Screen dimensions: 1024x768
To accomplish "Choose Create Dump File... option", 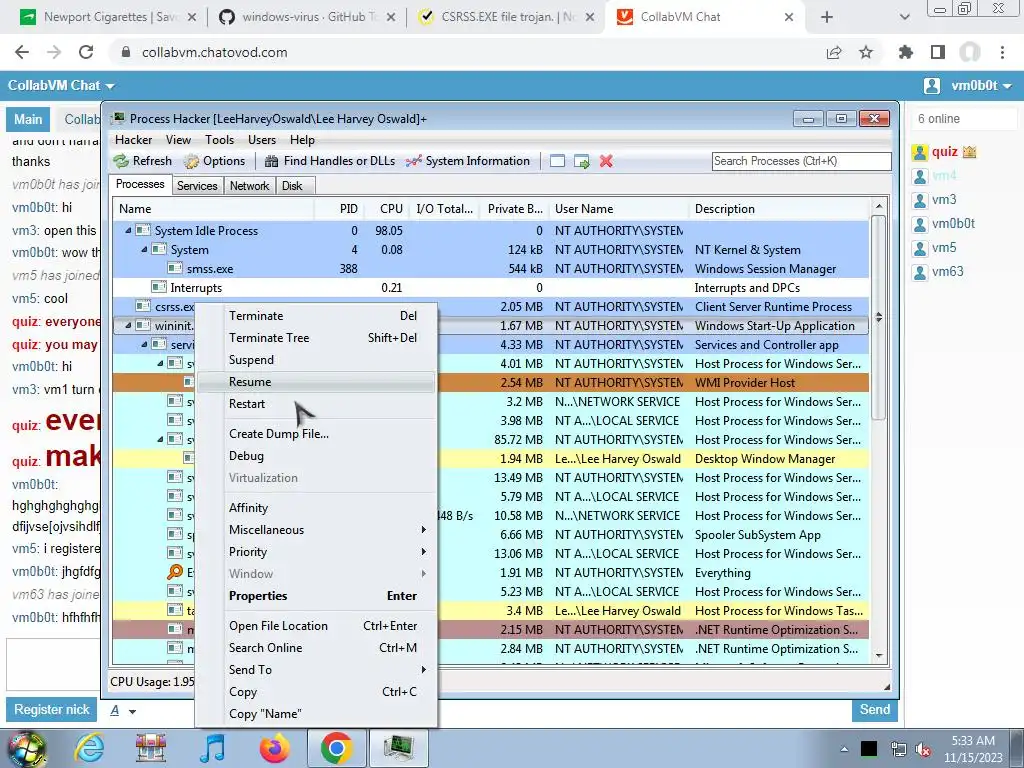I will point(316,434).
